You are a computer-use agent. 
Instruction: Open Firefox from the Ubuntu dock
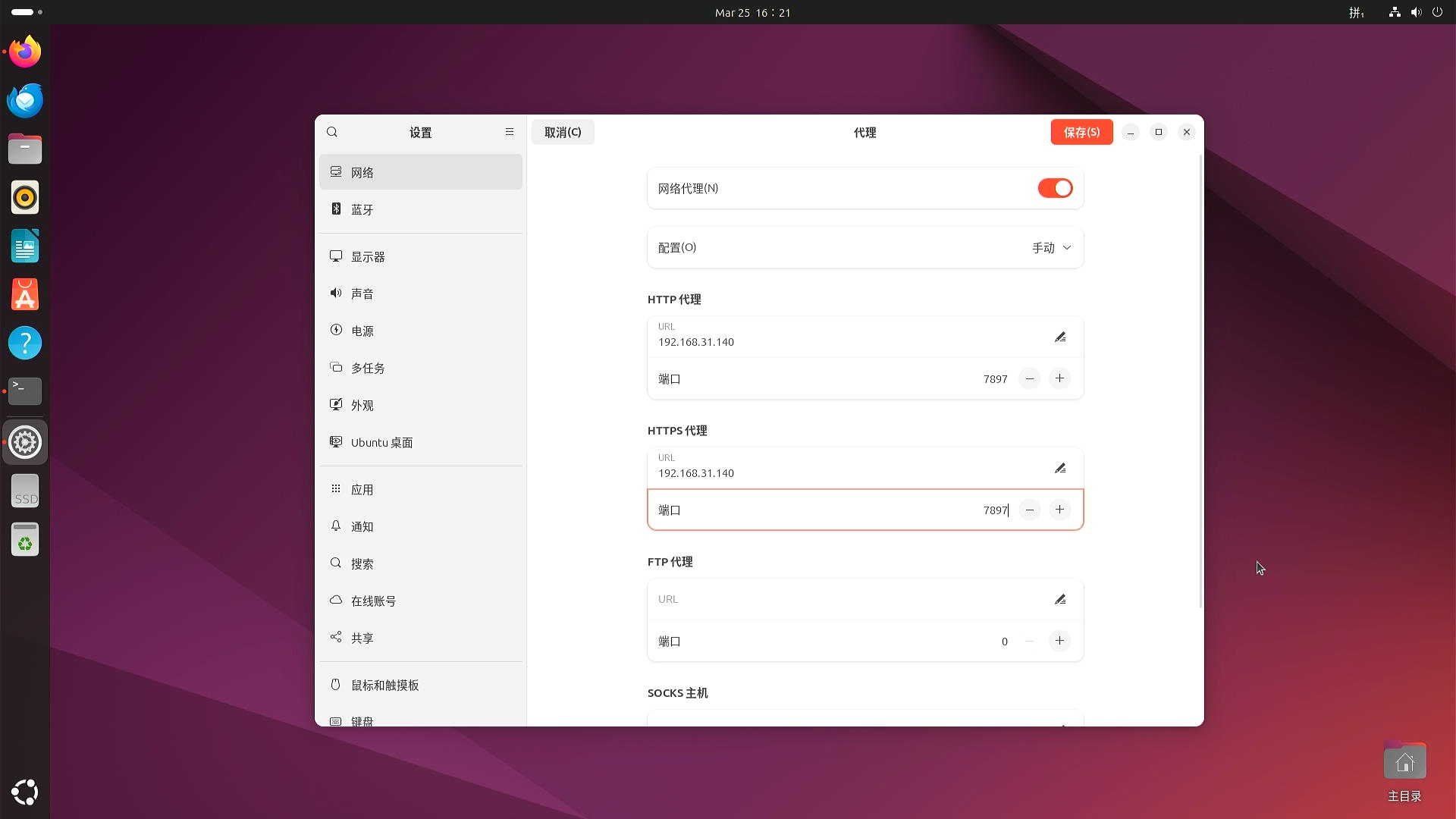pyautogui.click(x=25, y=52)
